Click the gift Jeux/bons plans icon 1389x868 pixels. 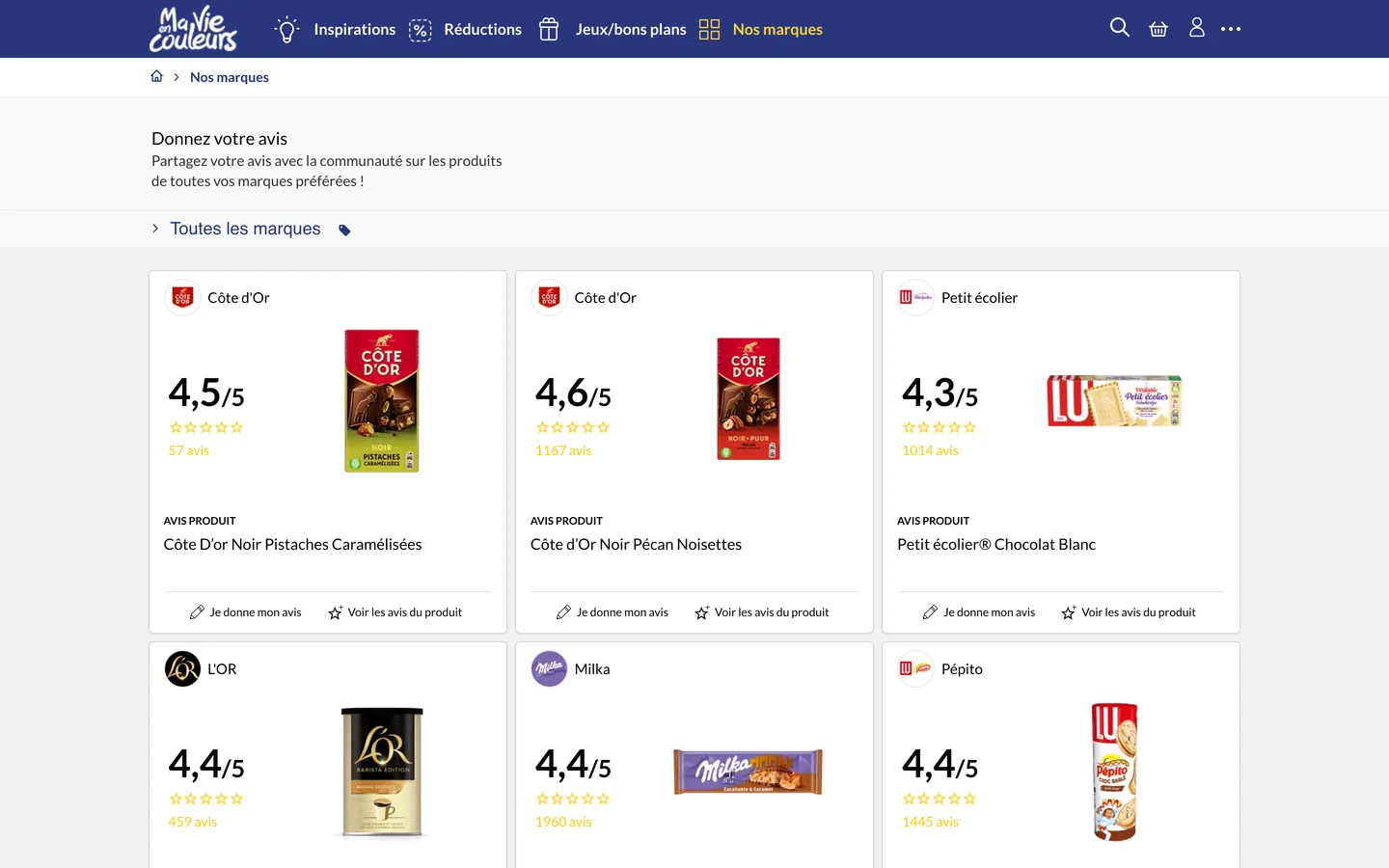coord(549,30)
